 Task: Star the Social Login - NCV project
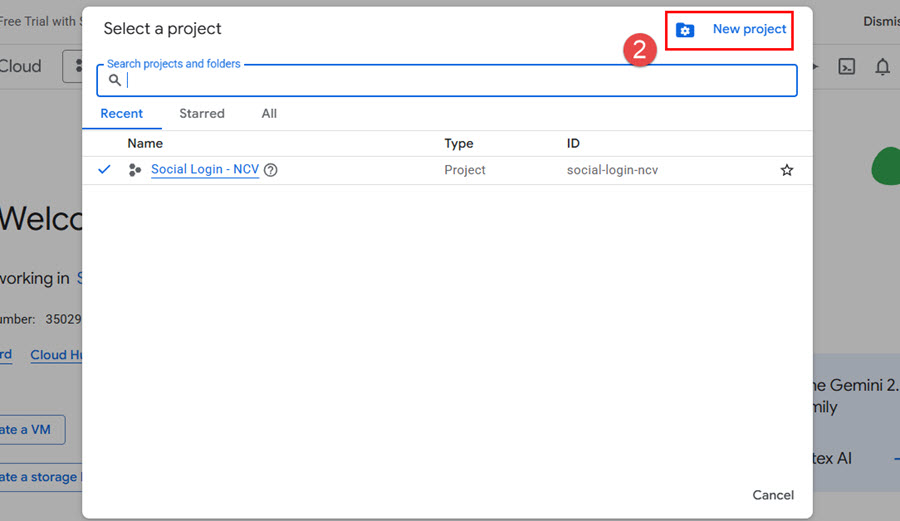click(787, 171)
